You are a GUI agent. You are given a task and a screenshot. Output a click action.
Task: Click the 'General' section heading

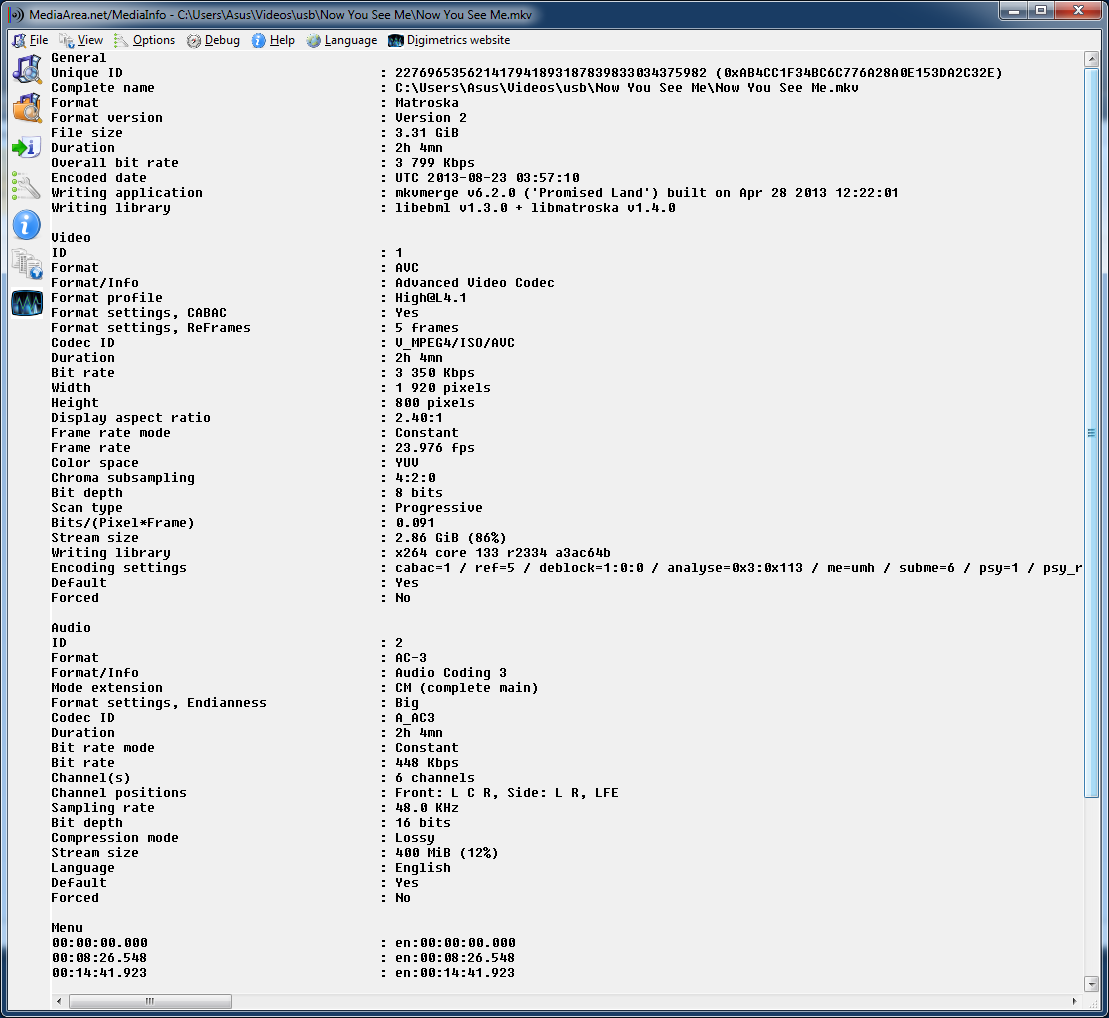79,58
